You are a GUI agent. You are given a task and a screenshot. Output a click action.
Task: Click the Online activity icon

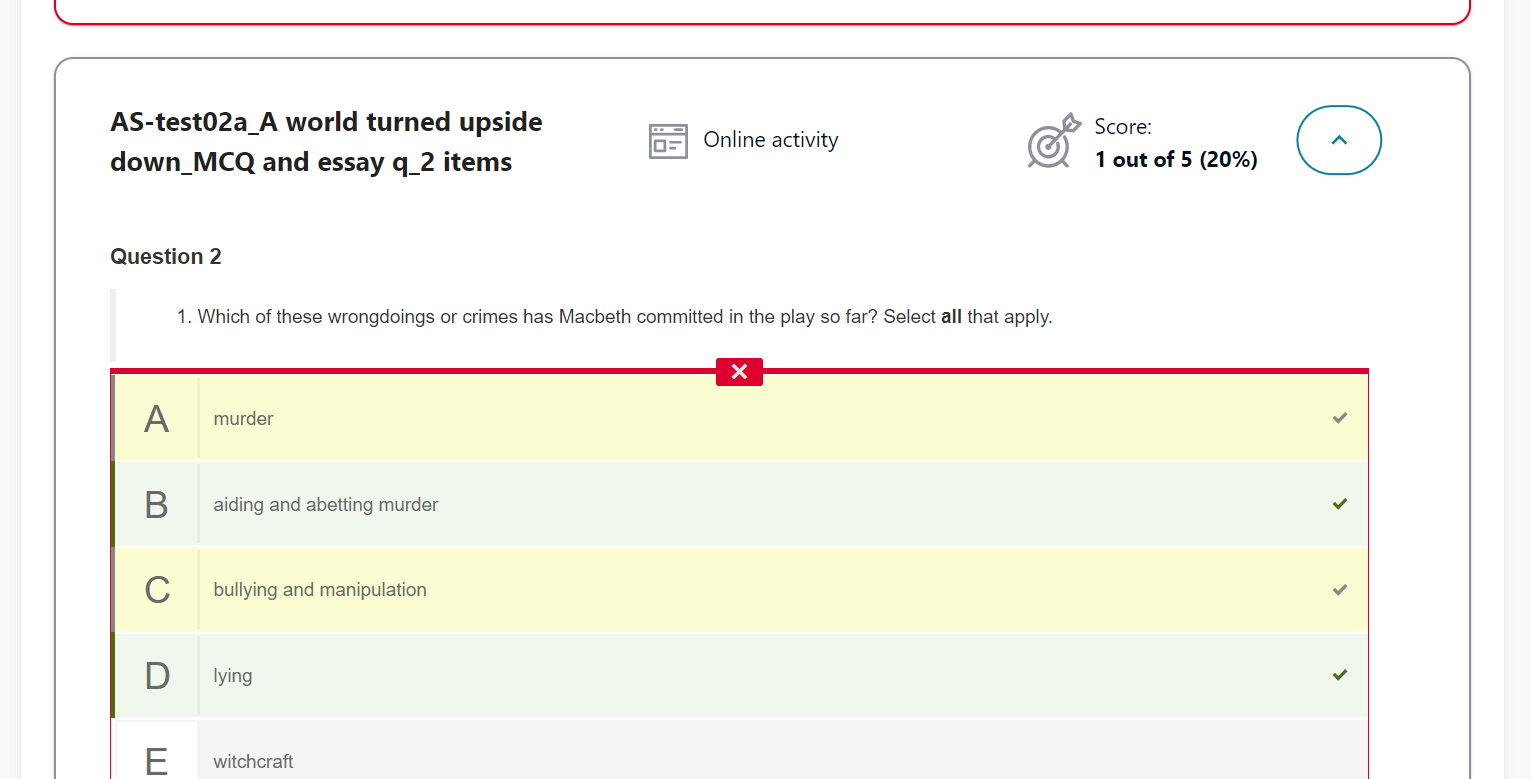[x=668, y=140]
